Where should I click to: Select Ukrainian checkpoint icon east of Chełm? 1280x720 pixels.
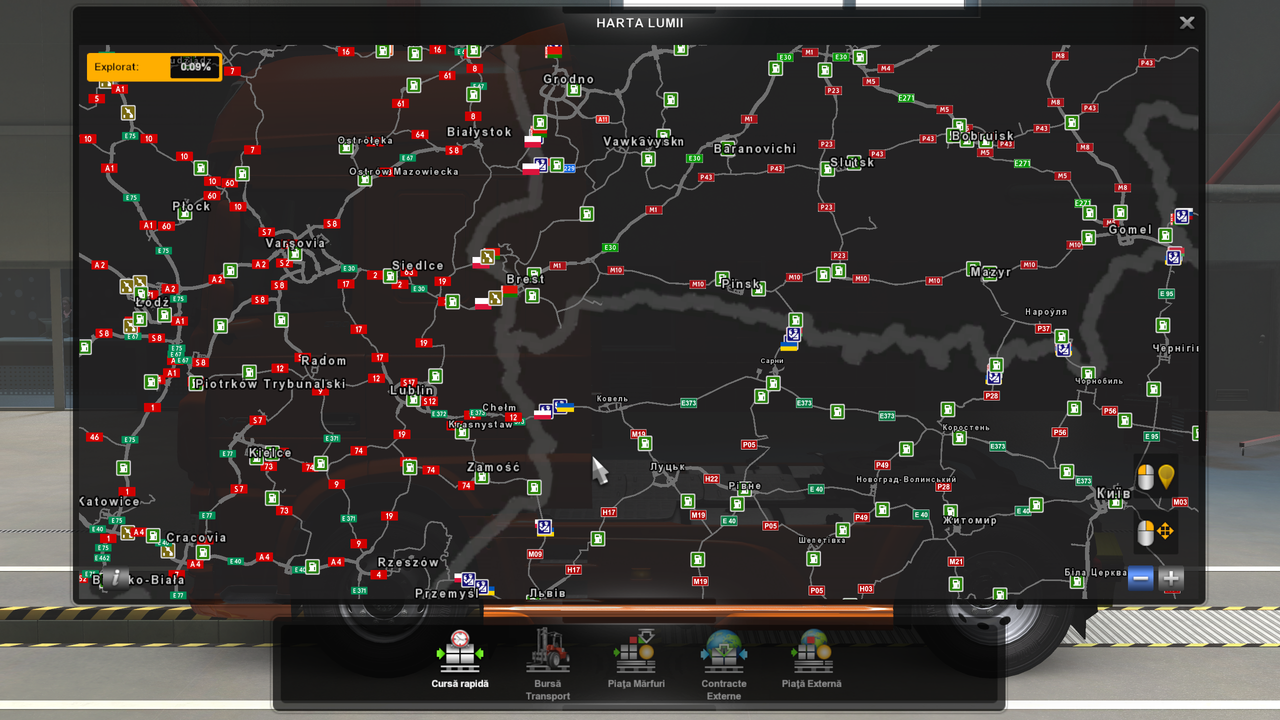(561, 406)
